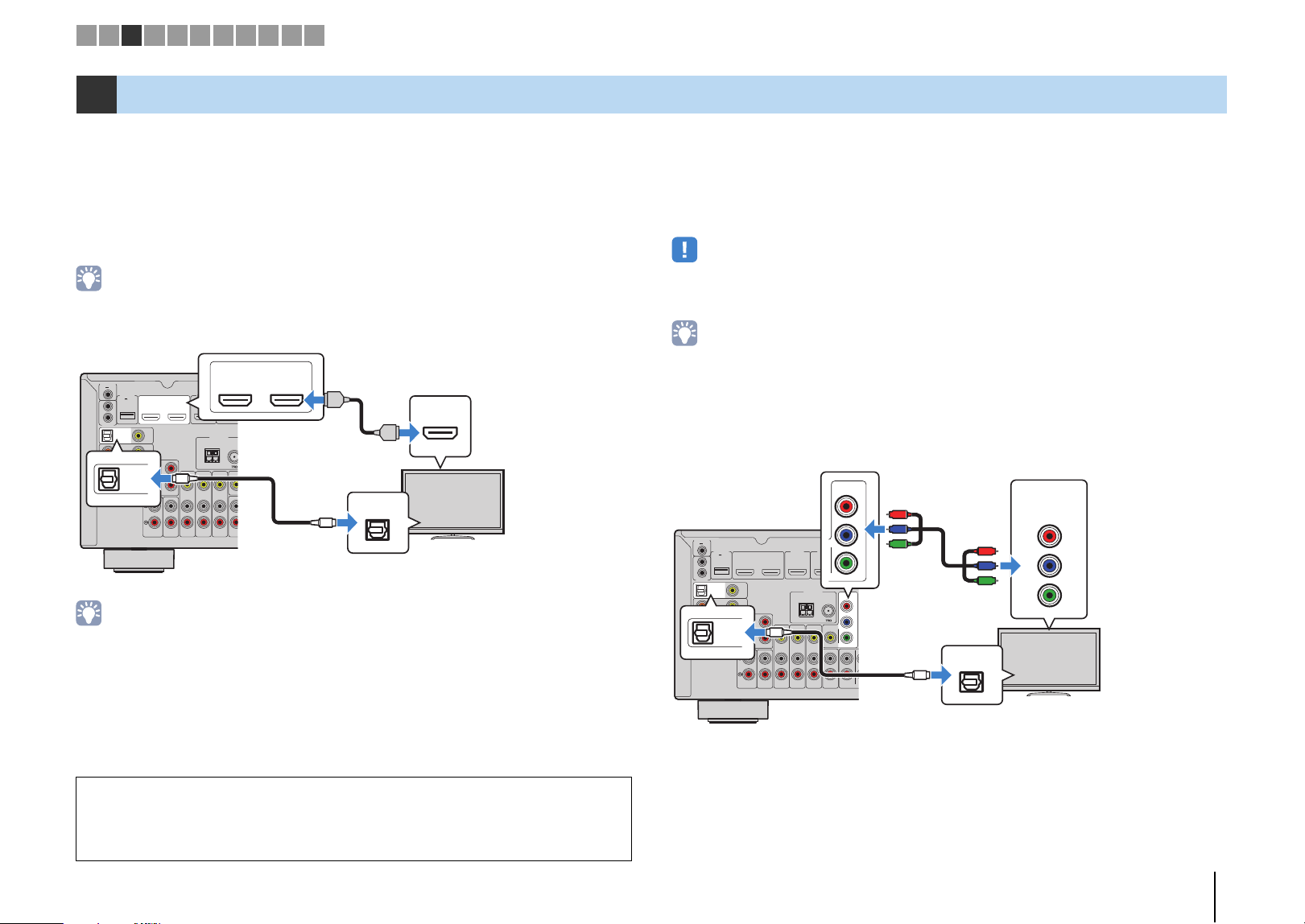Click the optical jack in the right receiver callout

(x=703, y=633)
